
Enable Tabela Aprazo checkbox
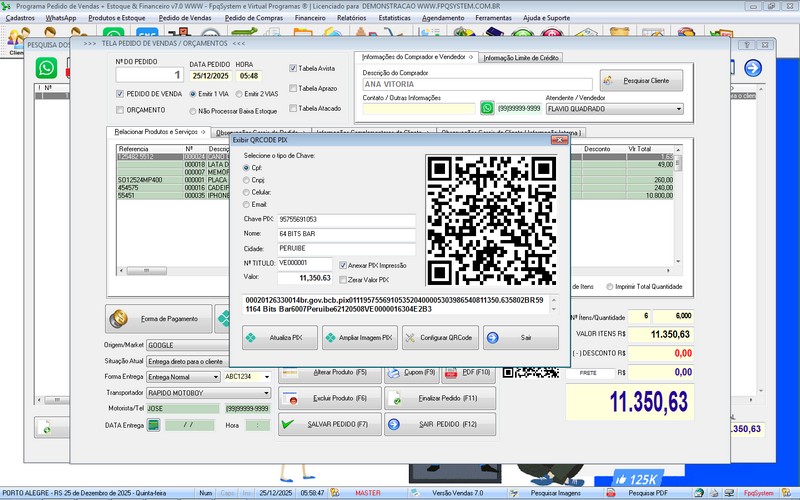pos(293,88)
